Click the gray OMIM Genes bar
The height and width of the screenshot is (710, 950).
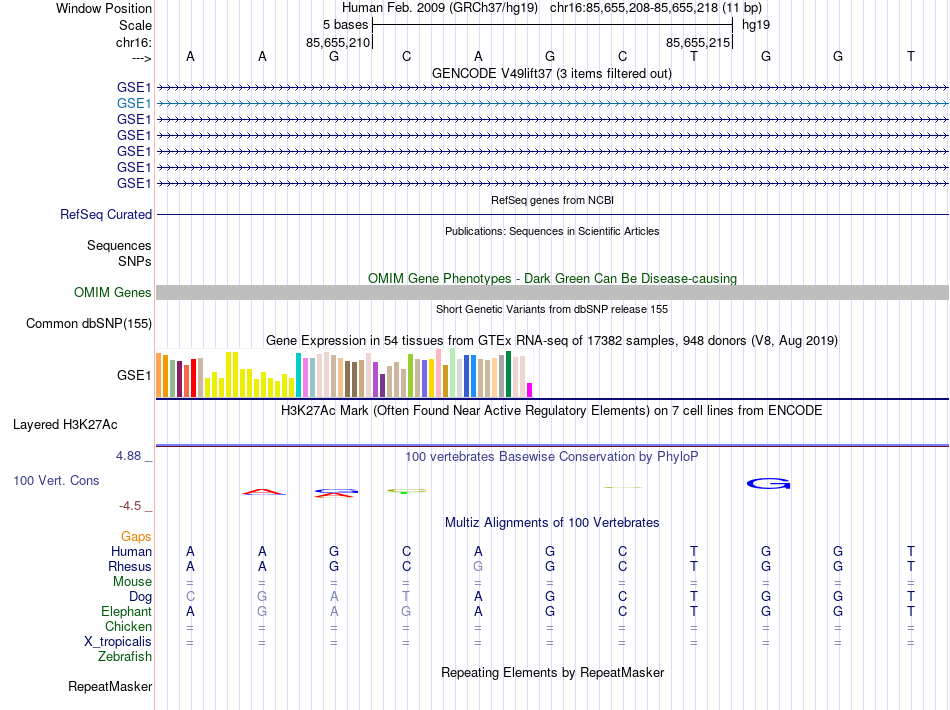552,293
